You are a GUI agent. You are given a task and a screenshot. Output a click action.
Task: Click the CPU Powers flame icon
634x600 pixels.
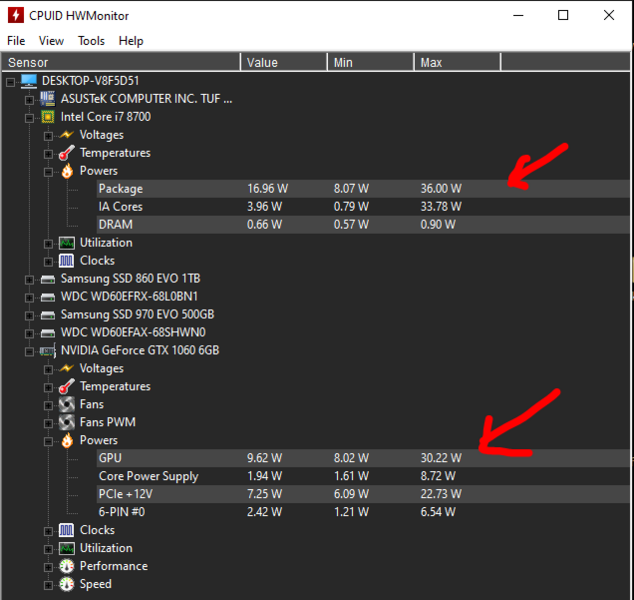(67, 171)
